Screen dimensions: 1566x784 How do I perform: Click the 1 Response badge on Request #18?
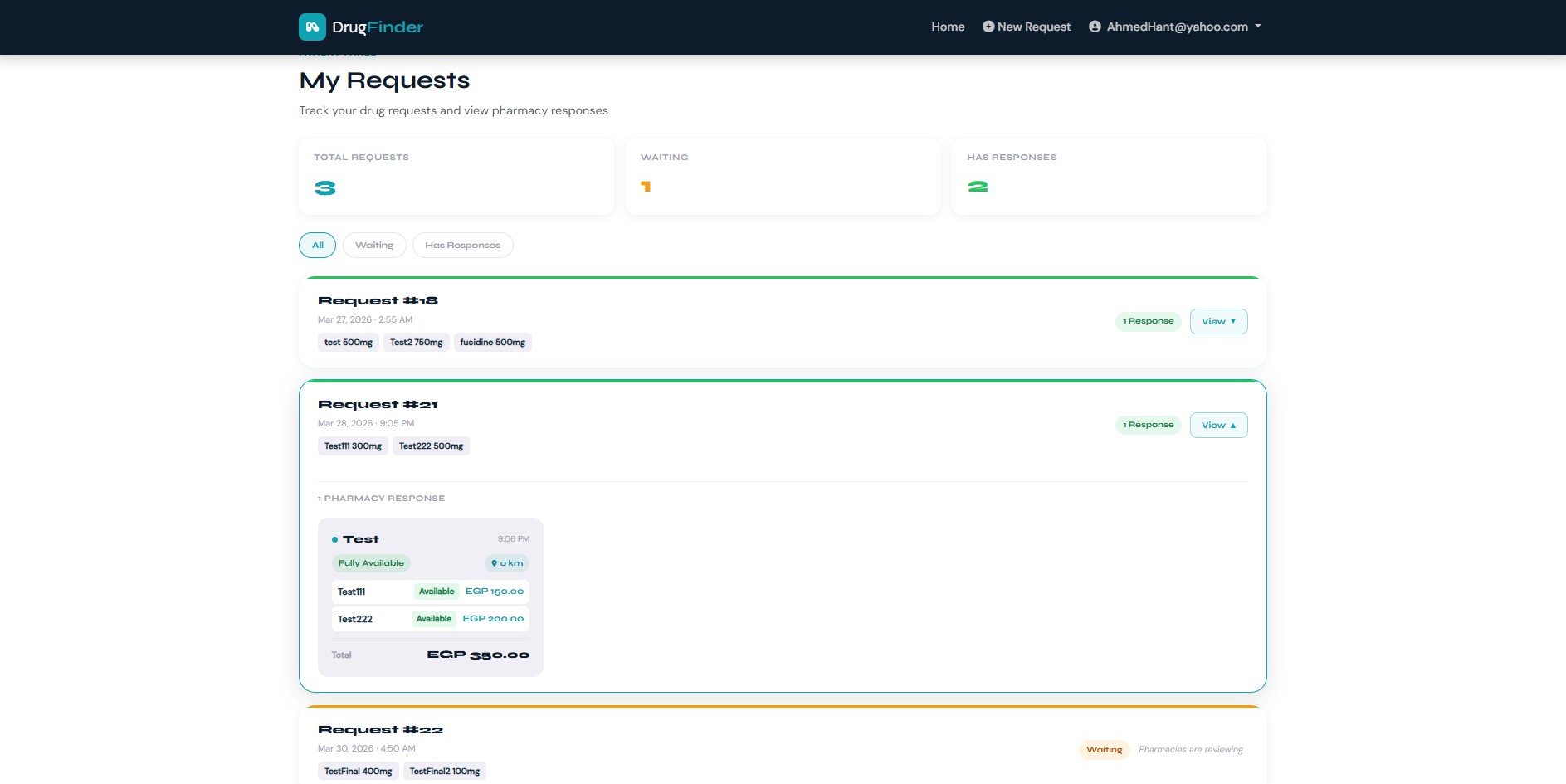[x=1148, y=321]
